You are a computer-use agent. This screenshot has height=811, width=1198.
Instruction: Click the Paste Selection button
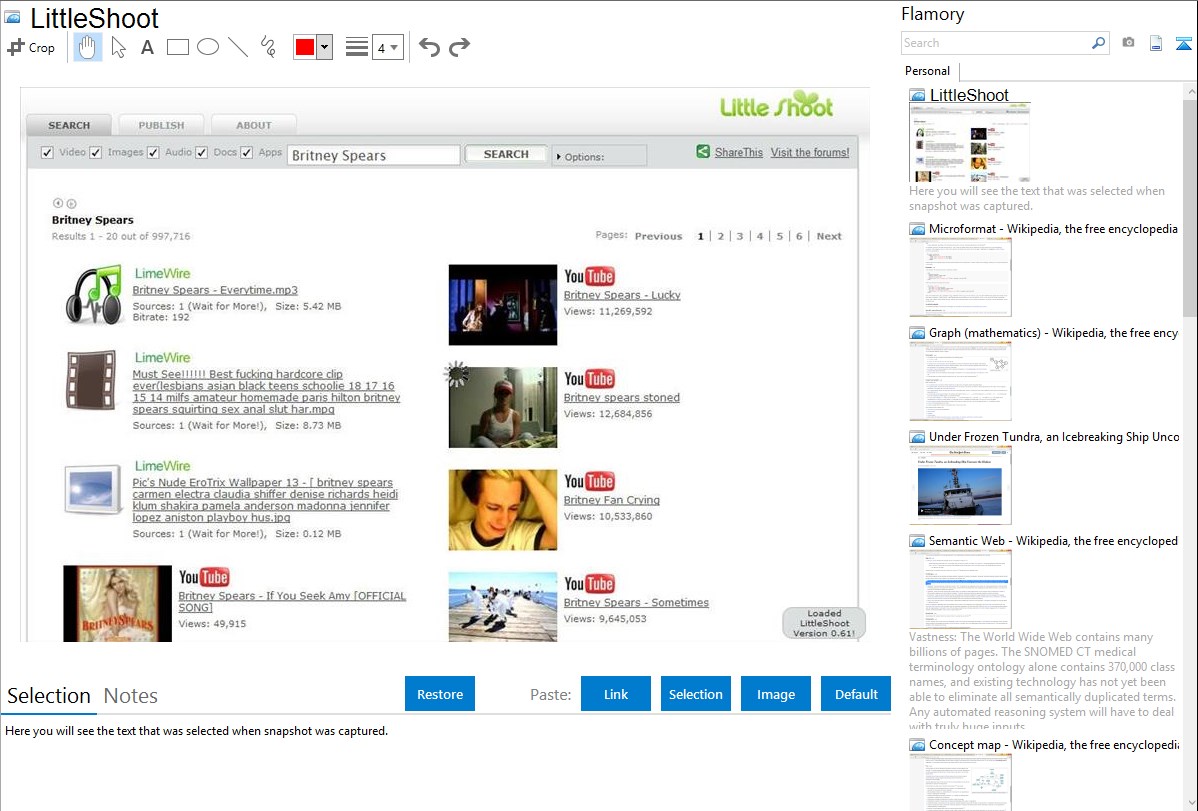pyautogui.click(x=695, y=694)
